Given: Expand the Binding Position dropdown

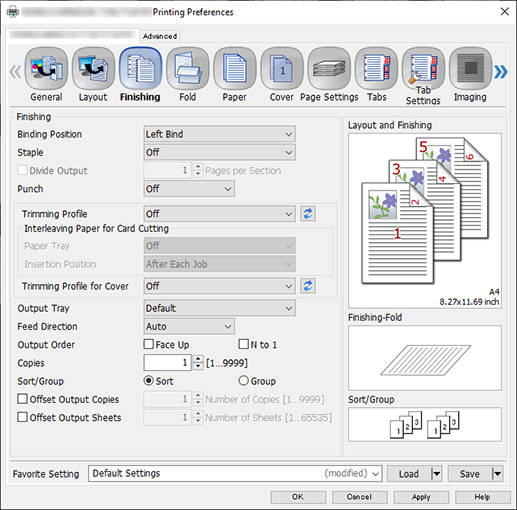Looking at the screenshot, I should coord(219,134).
